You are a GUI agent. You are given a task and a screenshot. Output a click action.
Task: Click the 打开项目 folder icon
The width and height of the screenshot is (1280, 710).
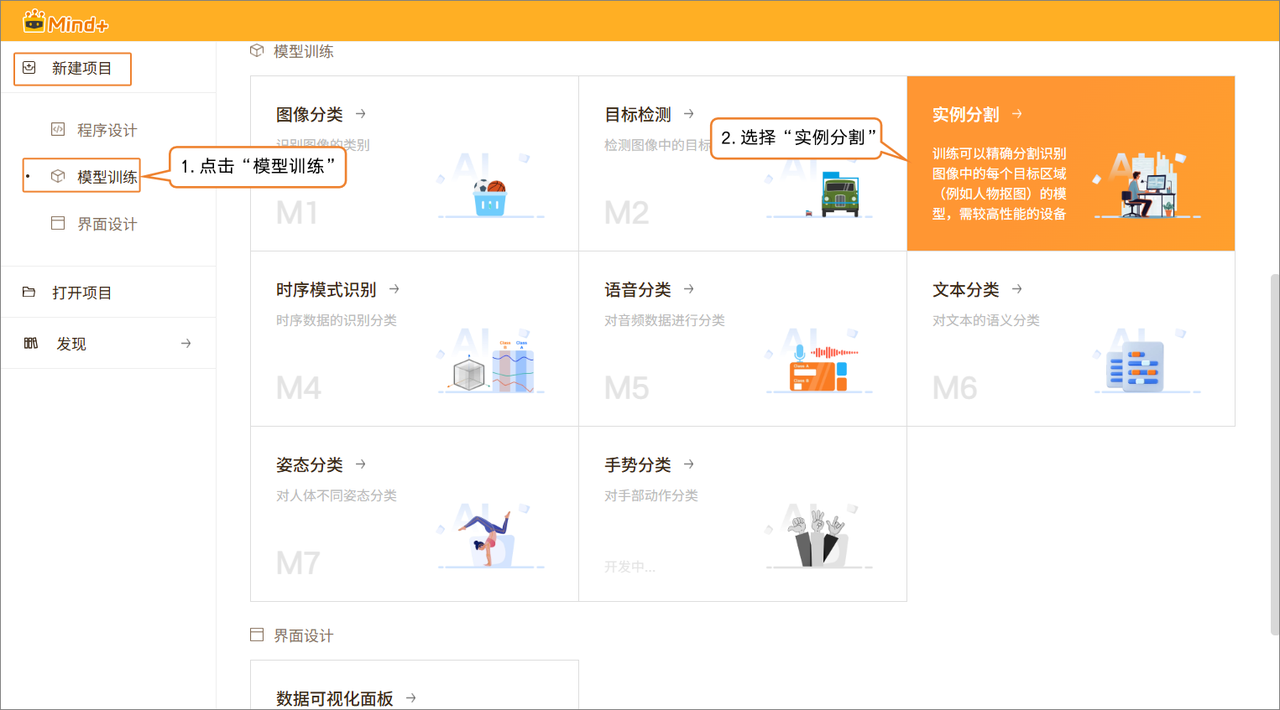click(x=30, y=293)
